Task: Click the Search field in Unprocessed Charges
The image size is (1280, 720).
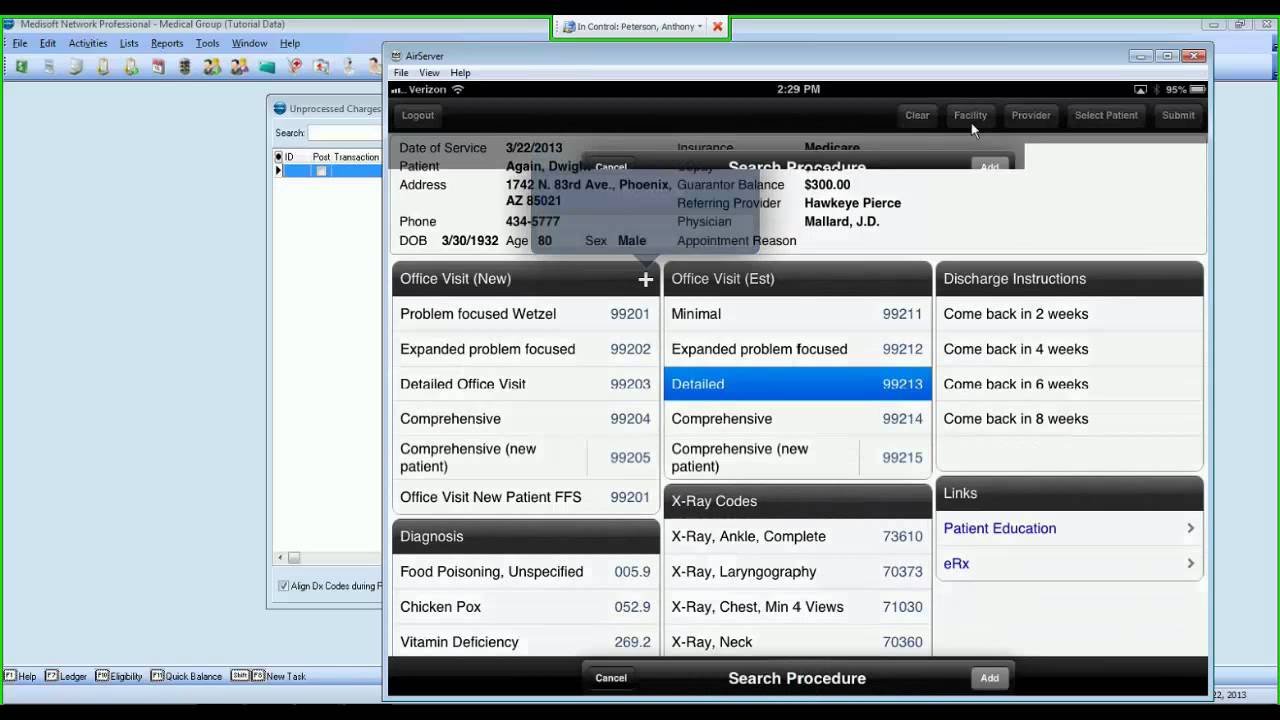Action: (x=345, y=132)
